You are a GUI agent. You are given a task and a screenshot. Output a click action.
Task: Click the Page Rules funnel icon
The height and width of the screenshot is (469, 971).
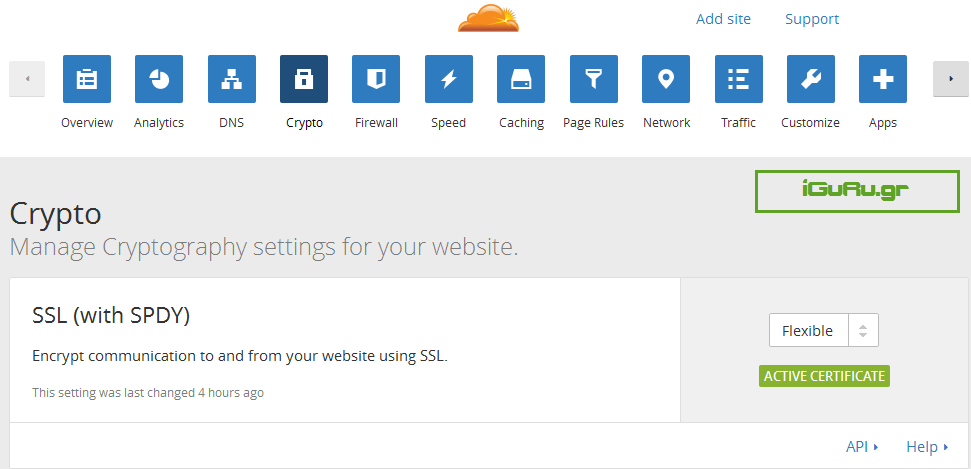tap(593, 79)
